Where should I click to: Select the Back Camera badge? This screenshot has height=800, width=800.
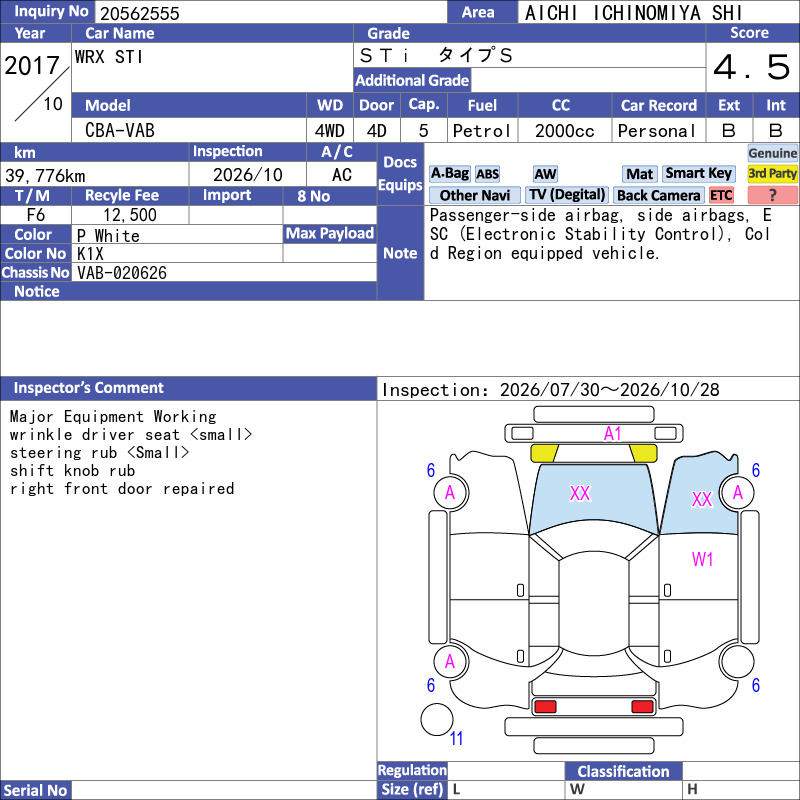click(658, 195)
